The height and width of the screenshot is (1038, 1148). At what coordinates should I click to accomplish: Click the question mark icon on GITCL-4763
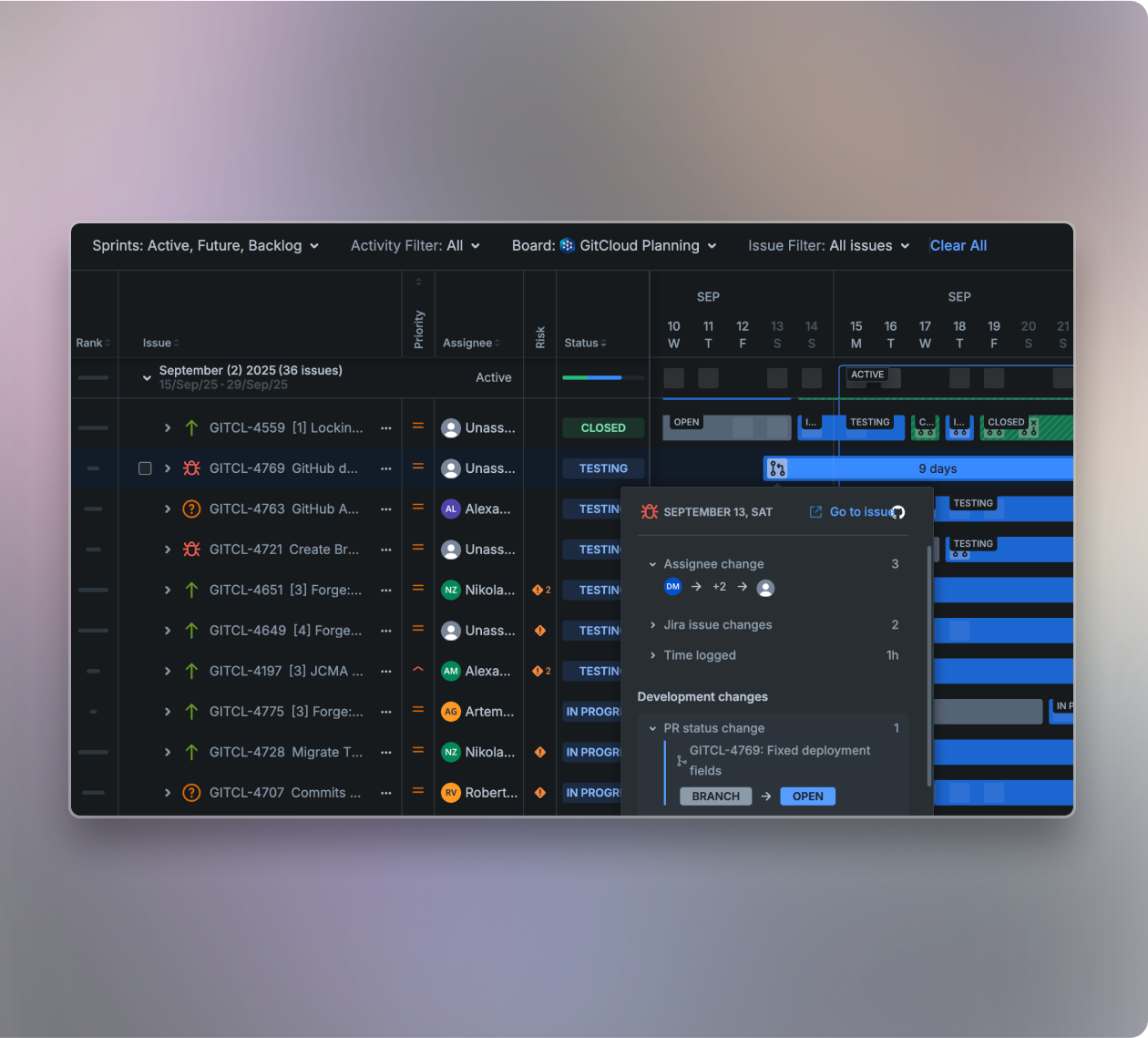[191, 509]
